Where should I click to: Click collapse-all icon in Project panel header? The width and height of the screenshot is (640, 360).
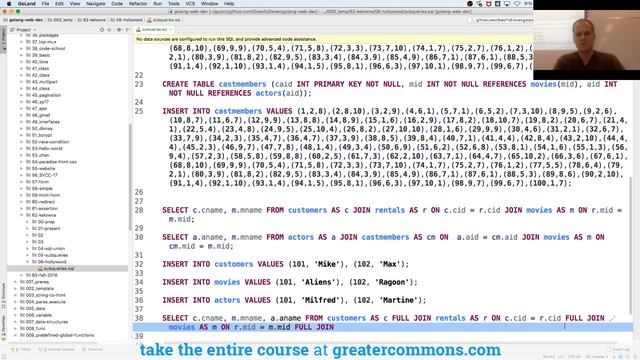click(x=109, y=29)
